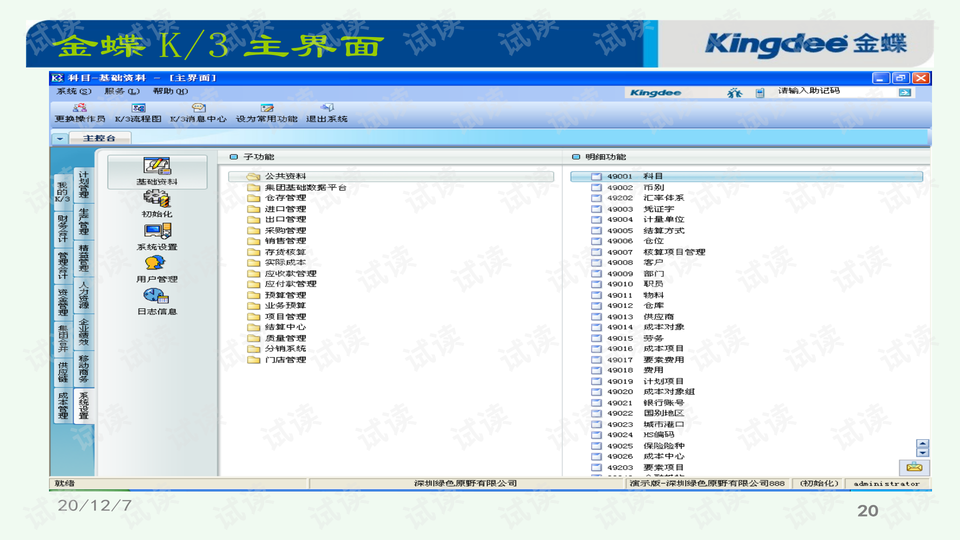
Task: Click the K/3 icon in the title bar
Action: [58, 78]
